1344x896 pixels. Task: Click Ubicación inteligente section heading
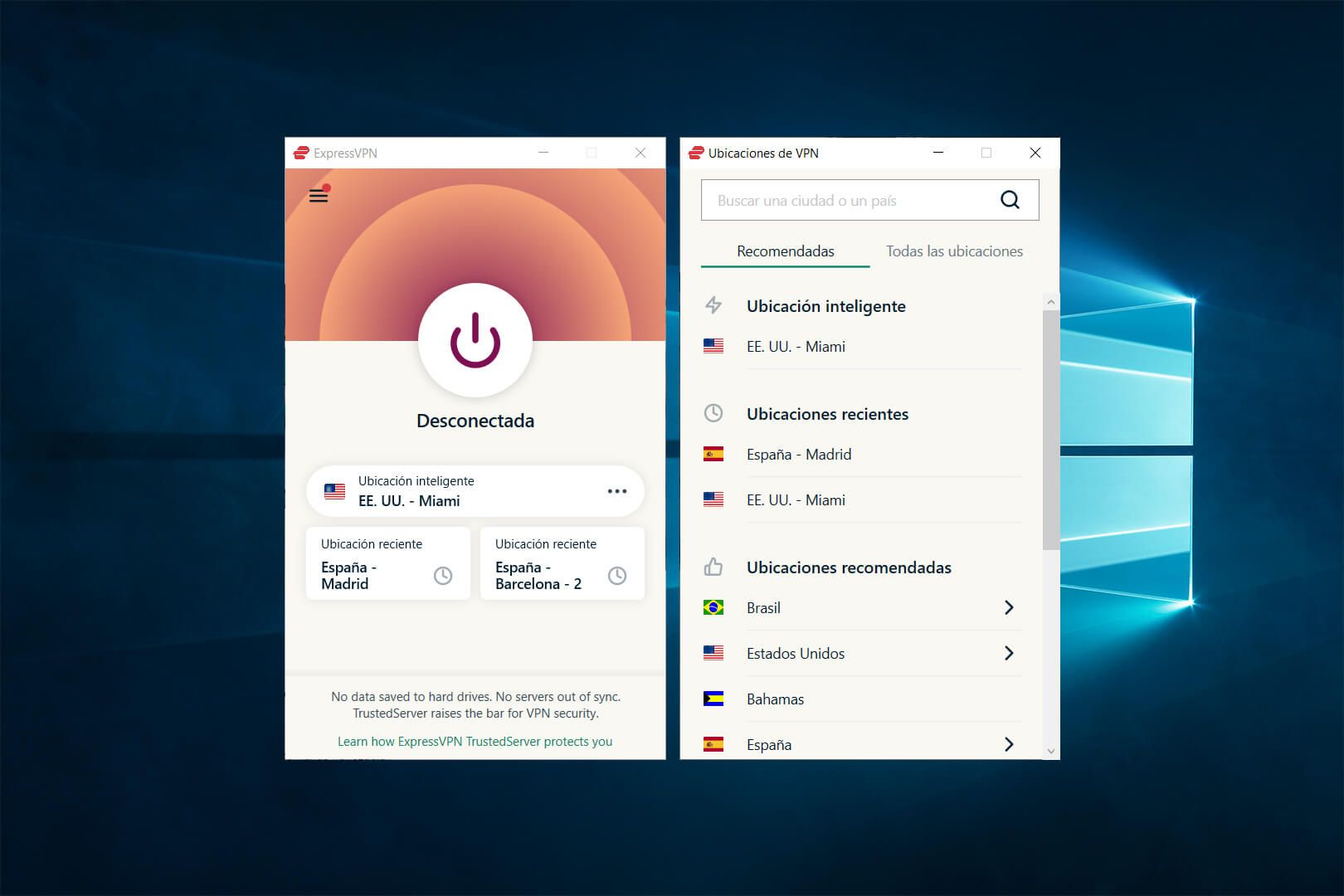pyautogui.click(x=826, y=306)
